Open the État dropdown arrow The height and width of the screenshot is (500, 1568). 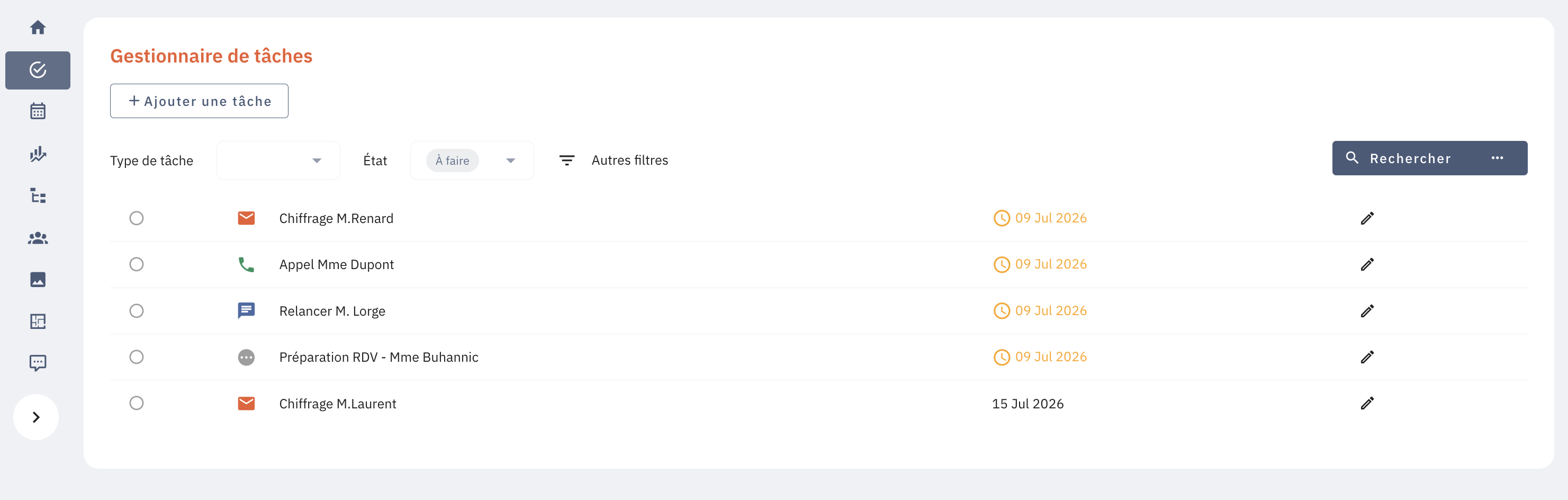click(x=511, y=161)
